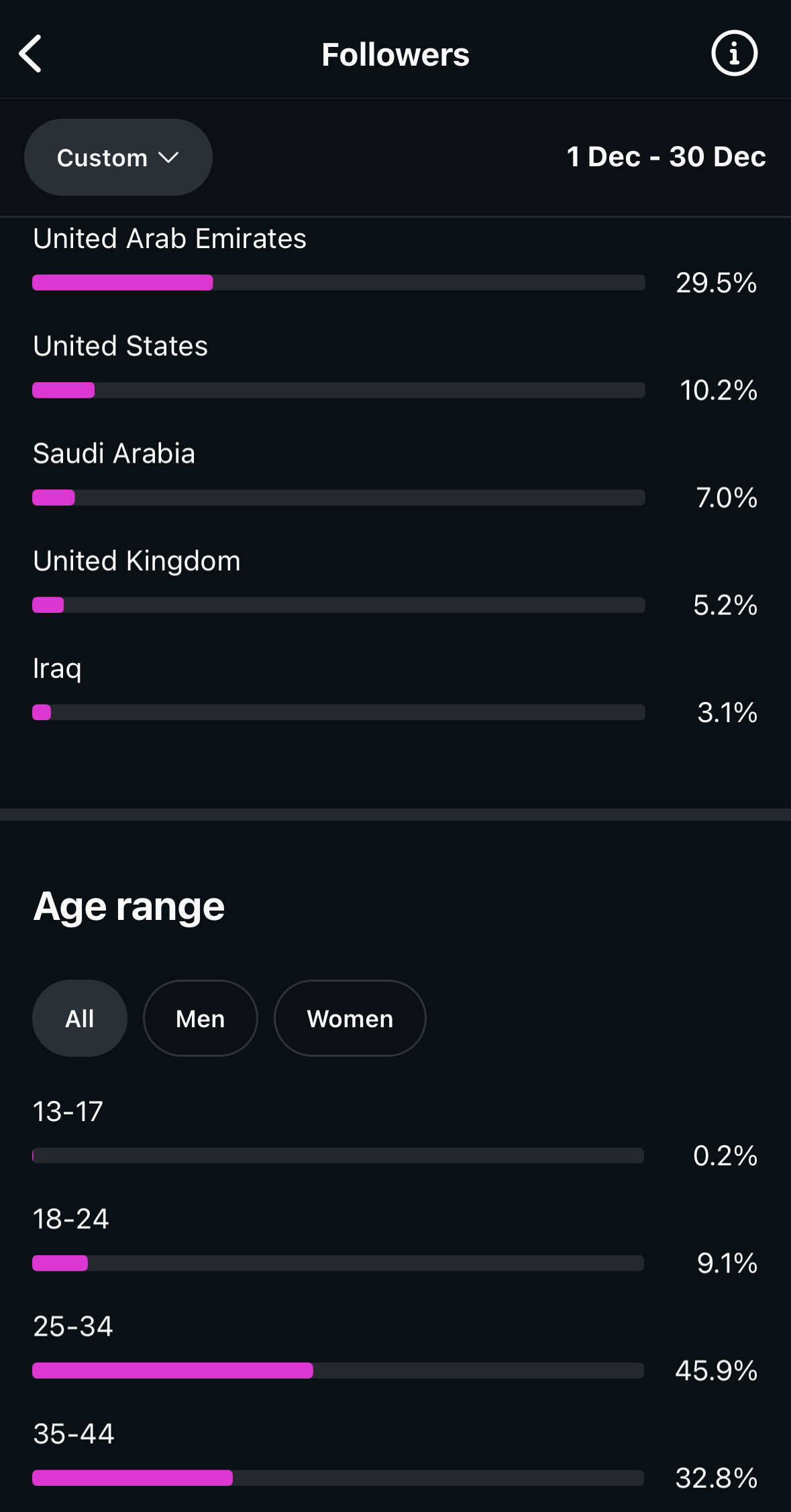Select the 18-24 age range bar
Screen dimensions: 791x1512
tap(338, 1263)
